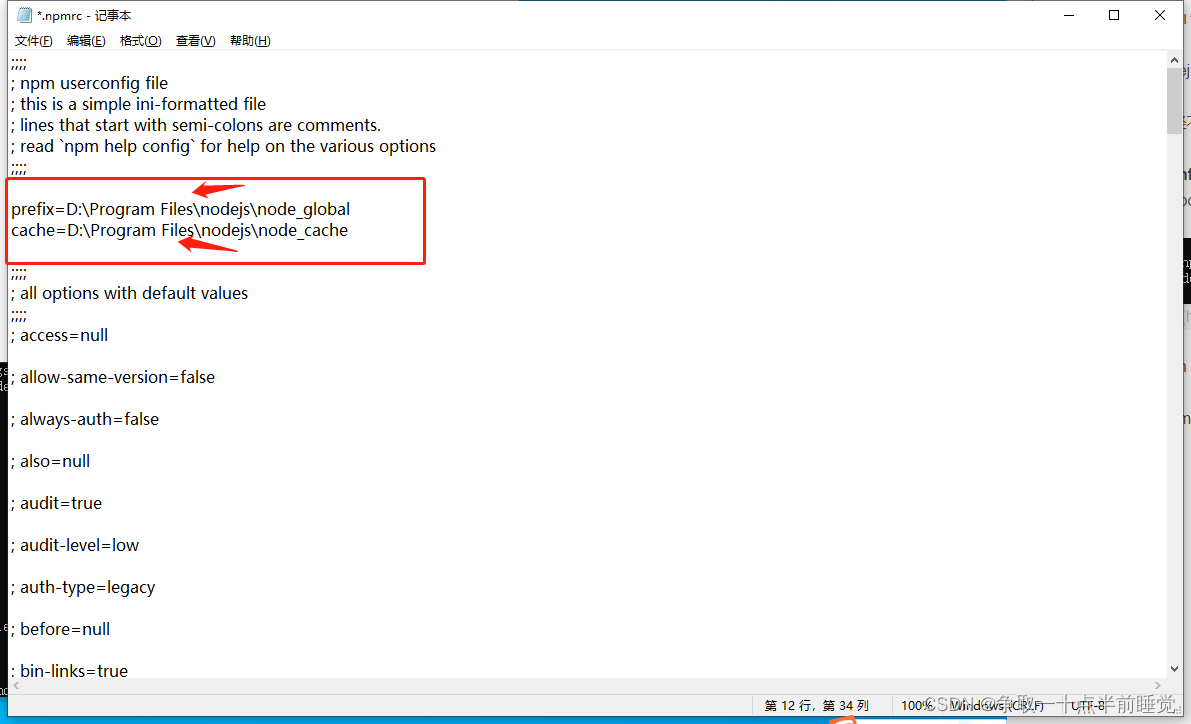Viewport: 1191px width, 724px height.
Task: Open the 格式(O) menu
Action: 140,40
